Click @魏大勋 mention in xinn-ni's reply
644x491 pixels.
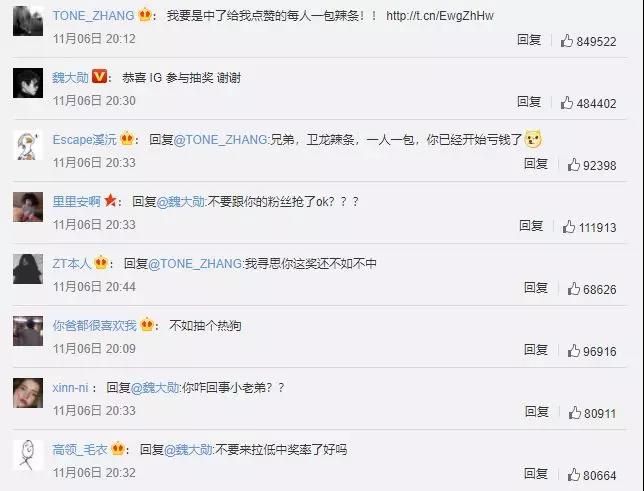click(155, 387)
